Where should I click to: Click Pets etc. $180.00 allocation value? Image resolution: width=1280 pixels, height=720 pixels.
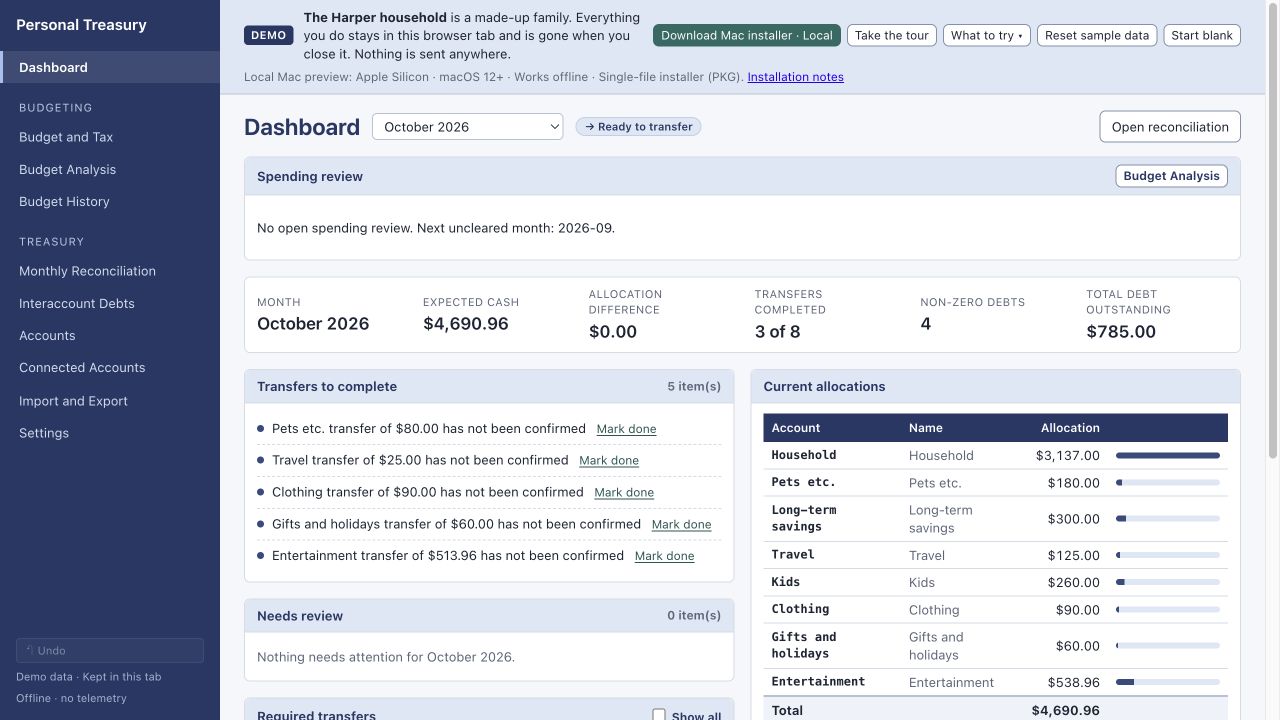point(1073,483)
